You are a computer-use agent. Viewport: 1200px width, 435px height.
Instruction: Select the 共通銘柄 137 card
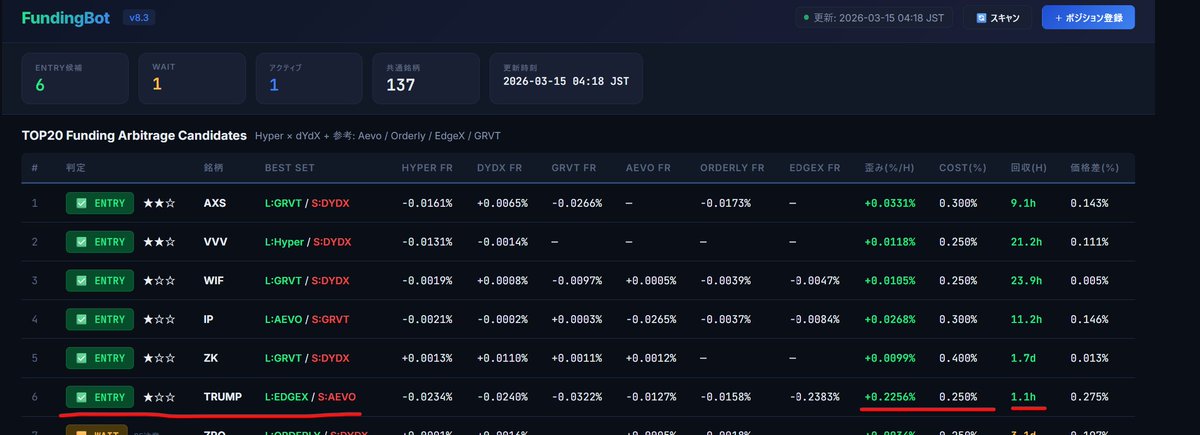click(426, 78)
